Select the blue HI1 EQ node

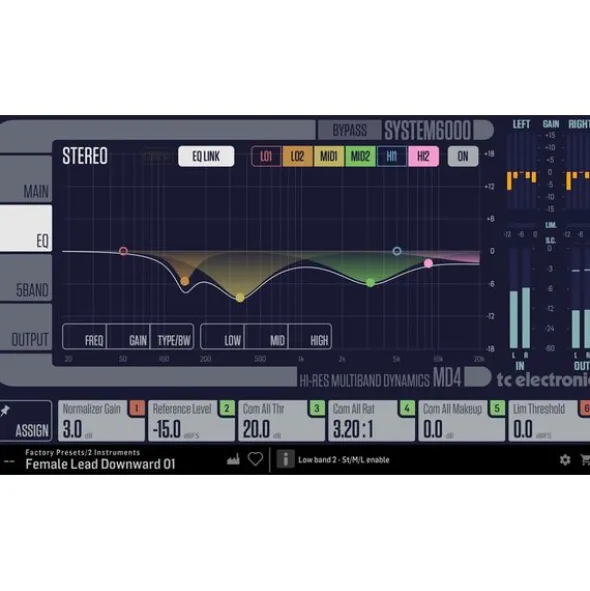click(x=397, y=251)
